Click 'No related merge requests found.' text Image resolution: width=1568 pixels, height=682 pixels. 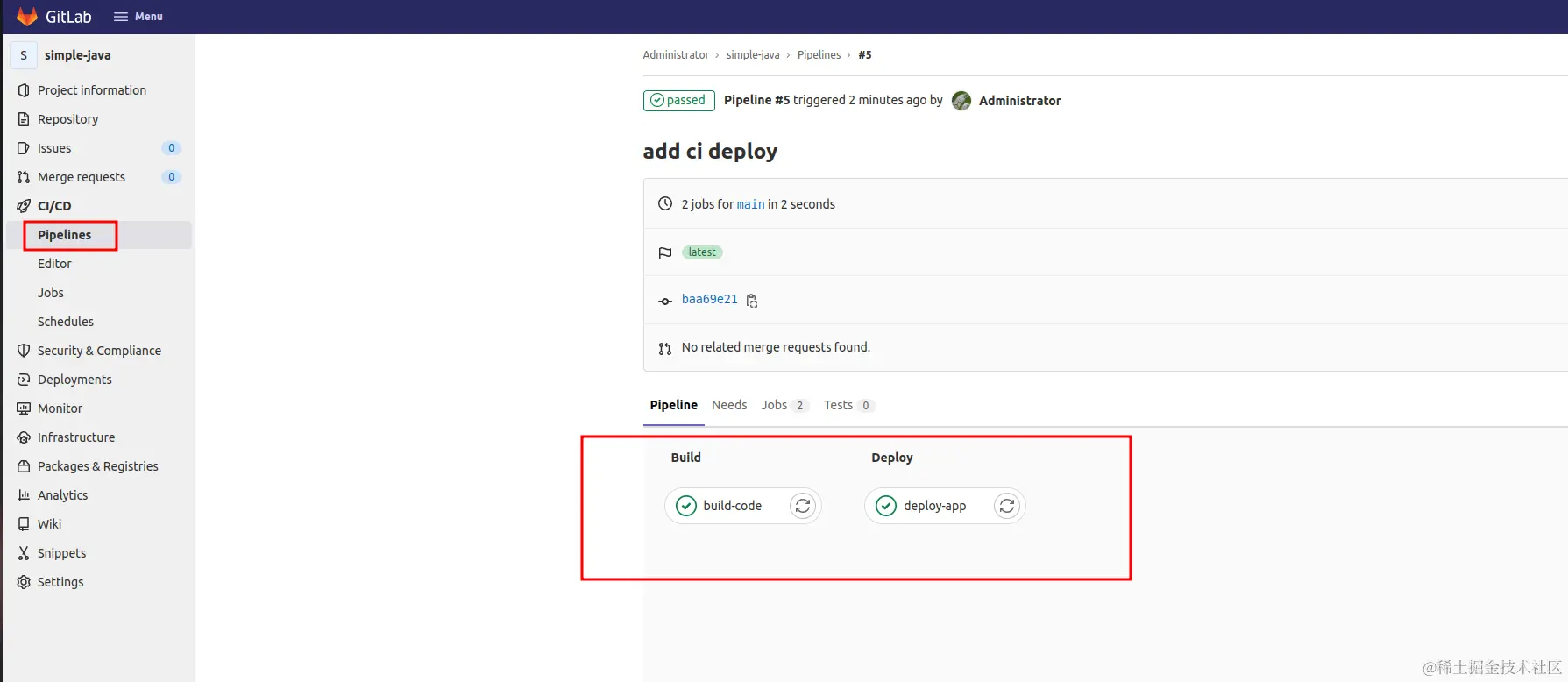[777, 347]
